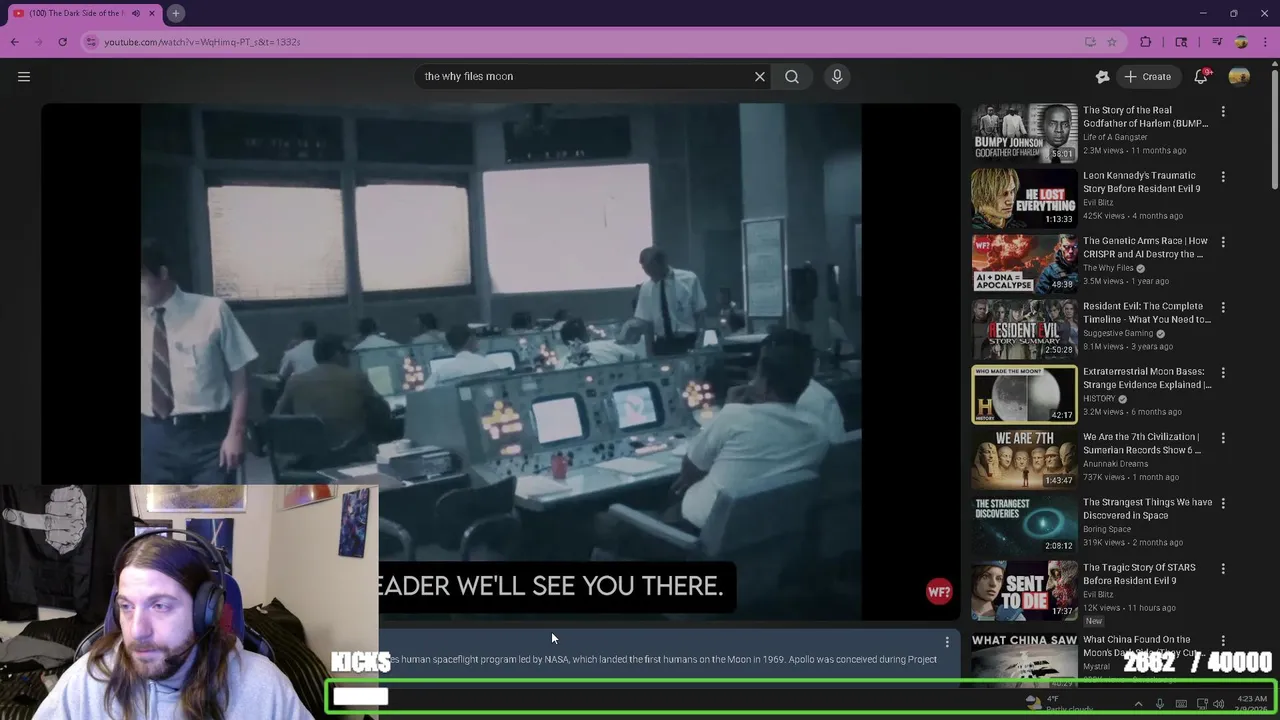Show hidden system tray icons chevron

click(x=1138, y=704)
